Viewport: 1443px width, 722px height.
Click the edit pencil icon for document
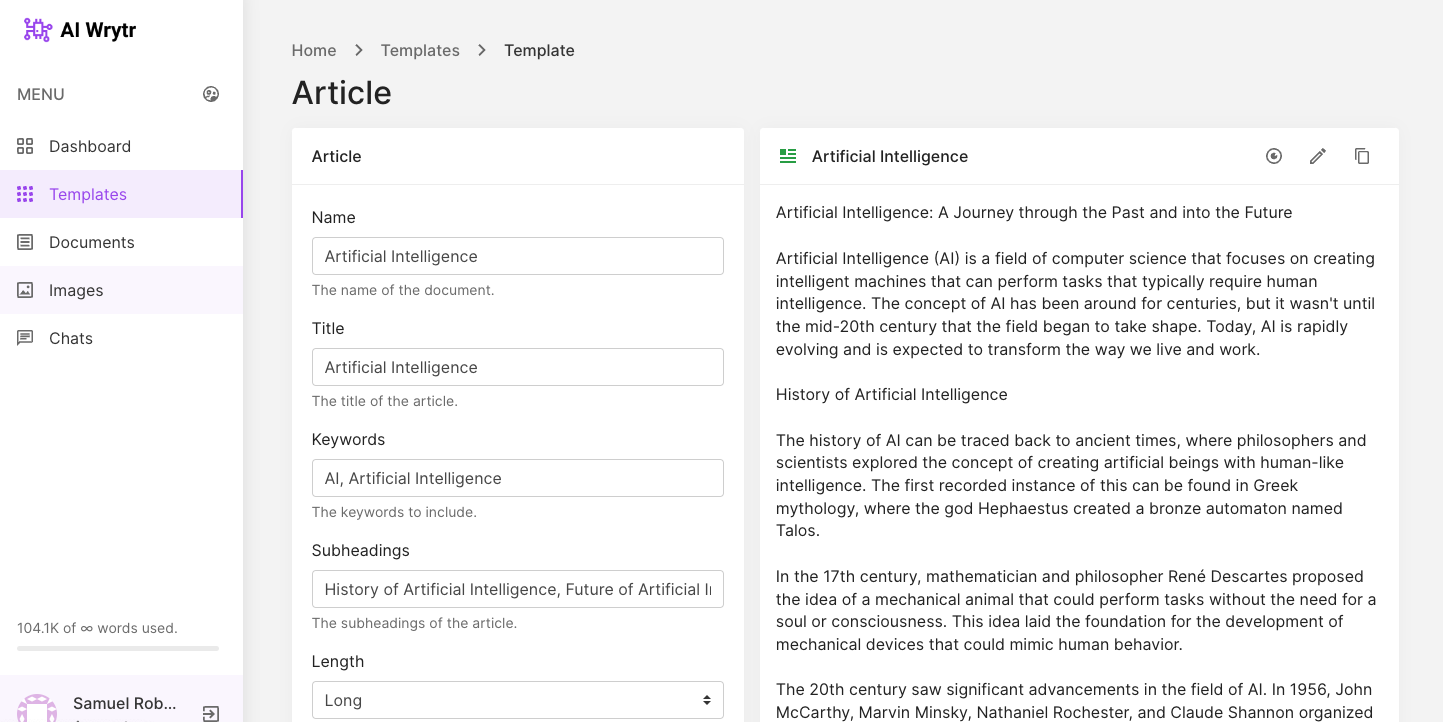(1318, 156)
